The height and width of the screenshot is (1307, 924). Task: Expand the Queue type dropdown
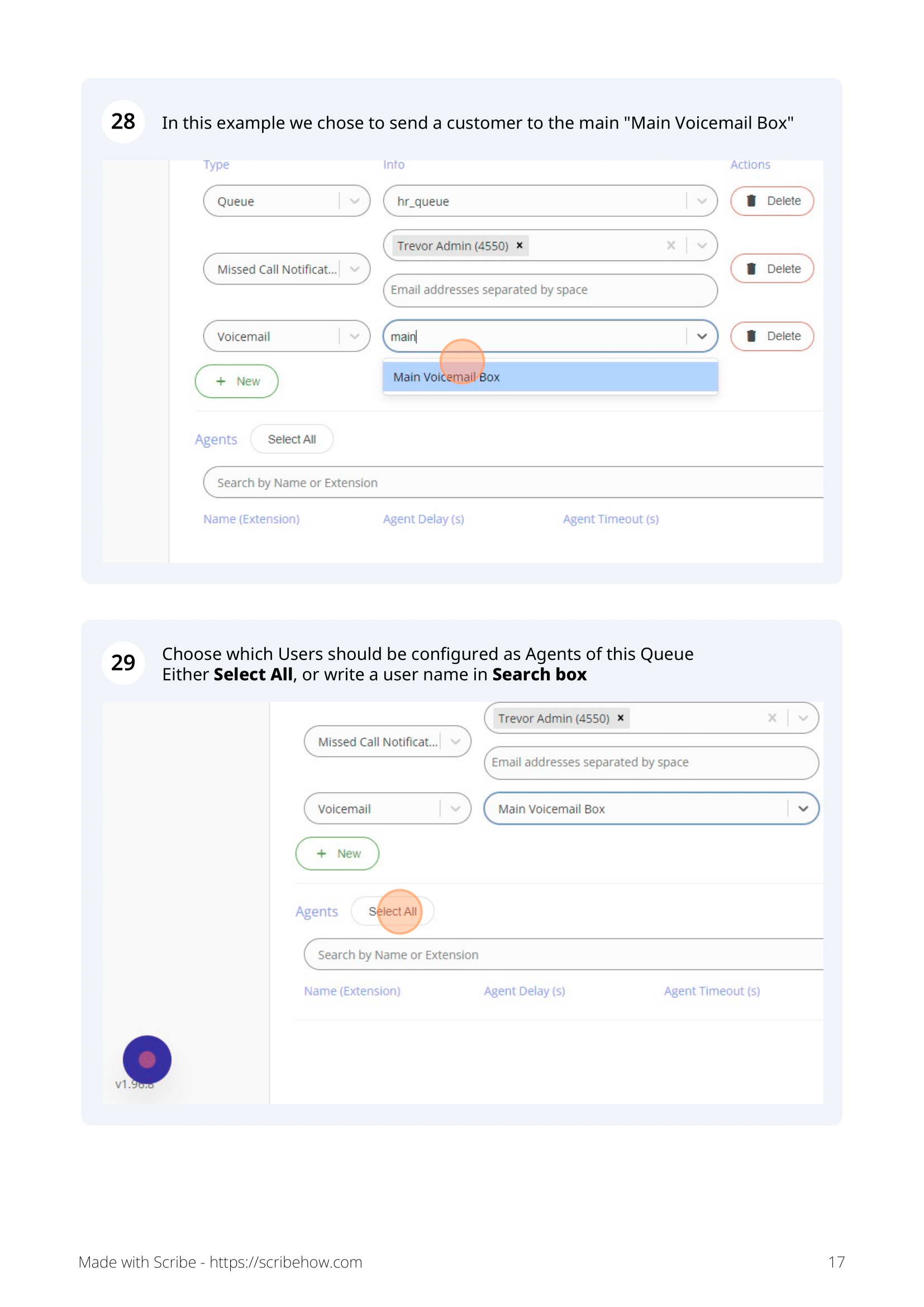tap(355, 201)
